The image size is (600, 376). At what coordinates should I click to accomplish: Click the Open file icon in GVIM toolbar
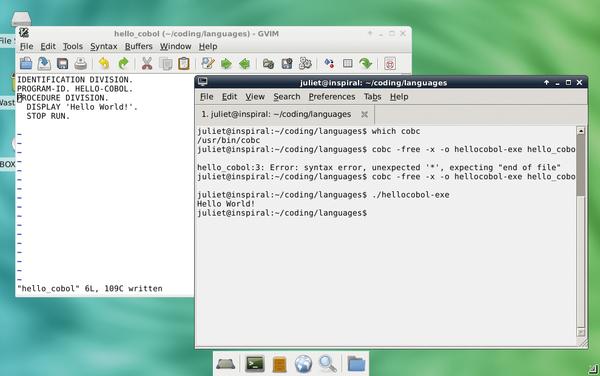(26, 63)
